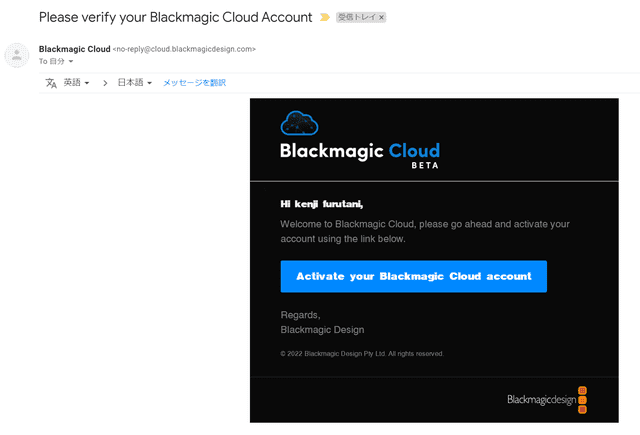This screenshot has width=640, height=435.
Task: Remove the 受信トレイ label with its X
Action: (381, 17)
